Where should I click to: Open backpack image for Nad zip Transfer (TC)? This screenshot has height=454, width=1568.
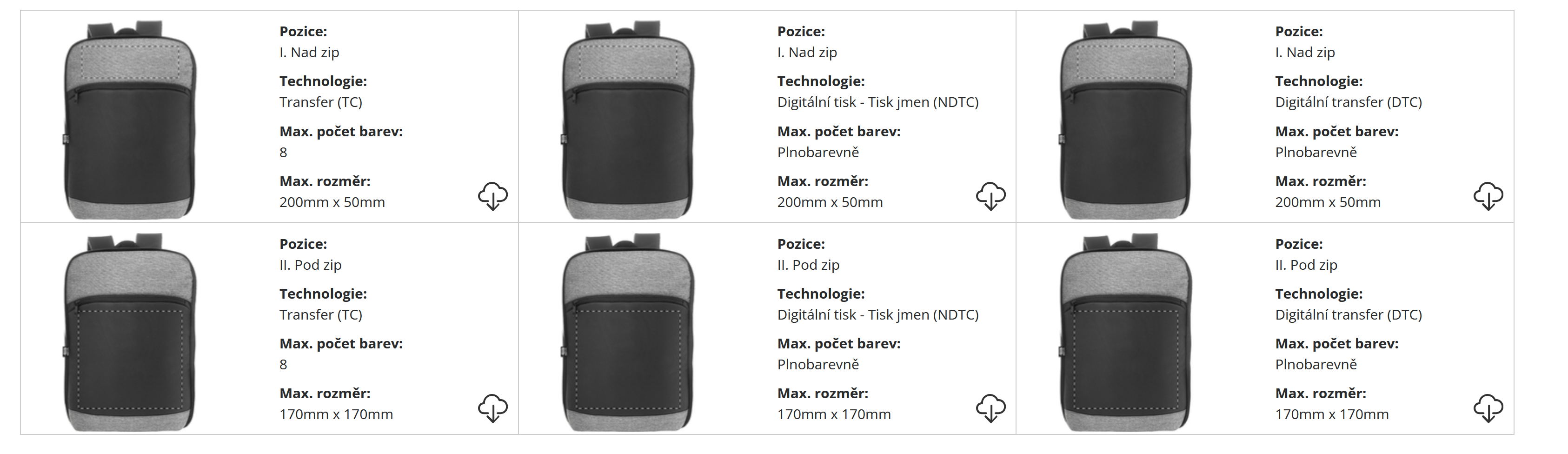point(130,119)
